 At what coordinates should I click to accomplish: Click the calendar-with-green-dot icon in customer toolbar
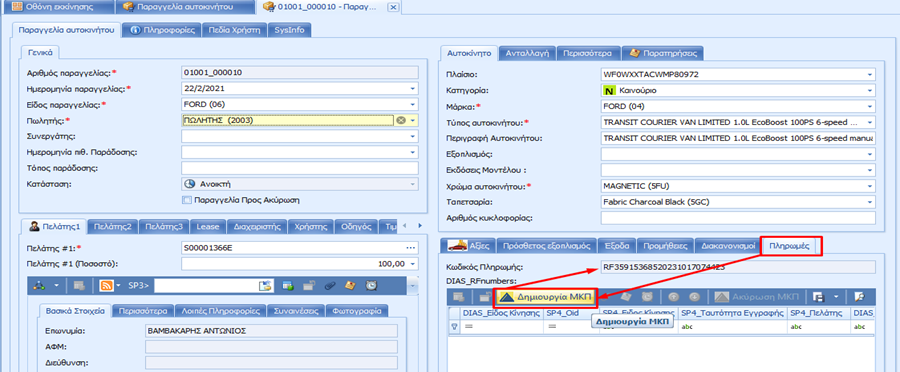pos(288,285)
